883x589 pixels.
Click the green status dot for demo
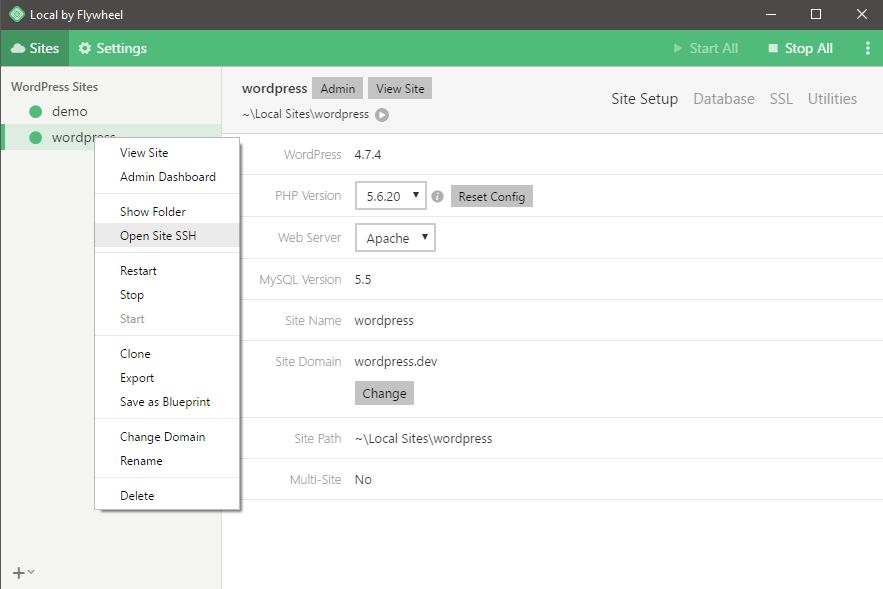point(35,111)
